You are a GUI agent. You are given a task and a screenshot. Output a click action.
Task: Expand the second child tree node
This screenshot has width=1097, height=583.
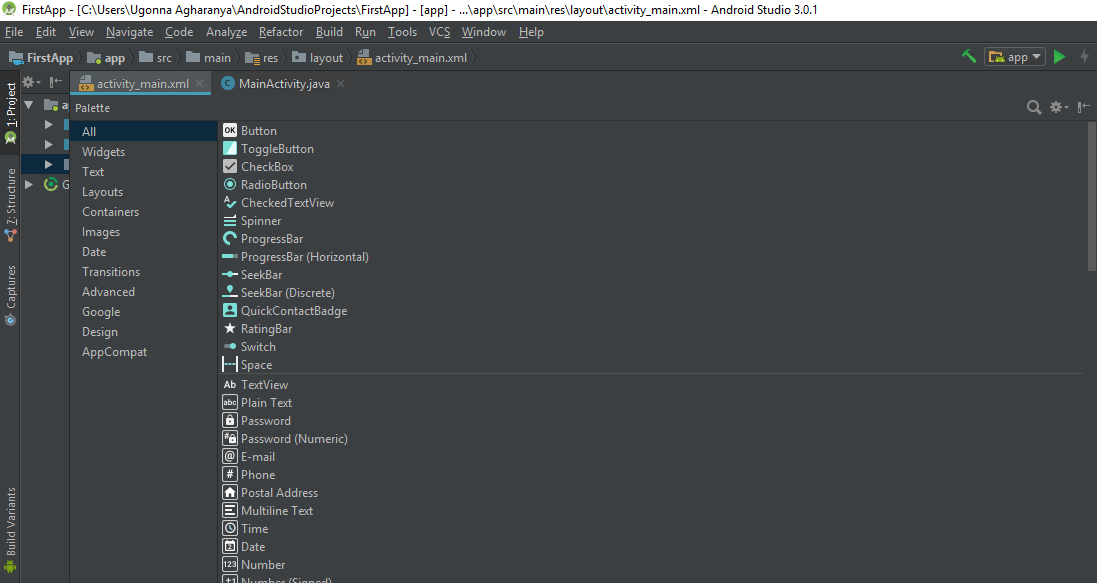tap(48, 145)
